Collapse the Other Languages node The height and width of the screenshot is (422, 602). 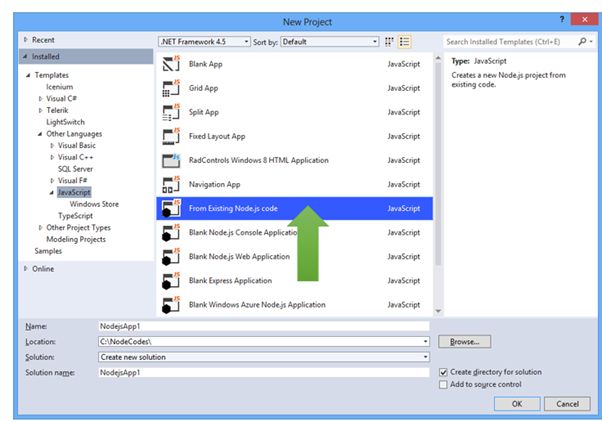[40, 134]
